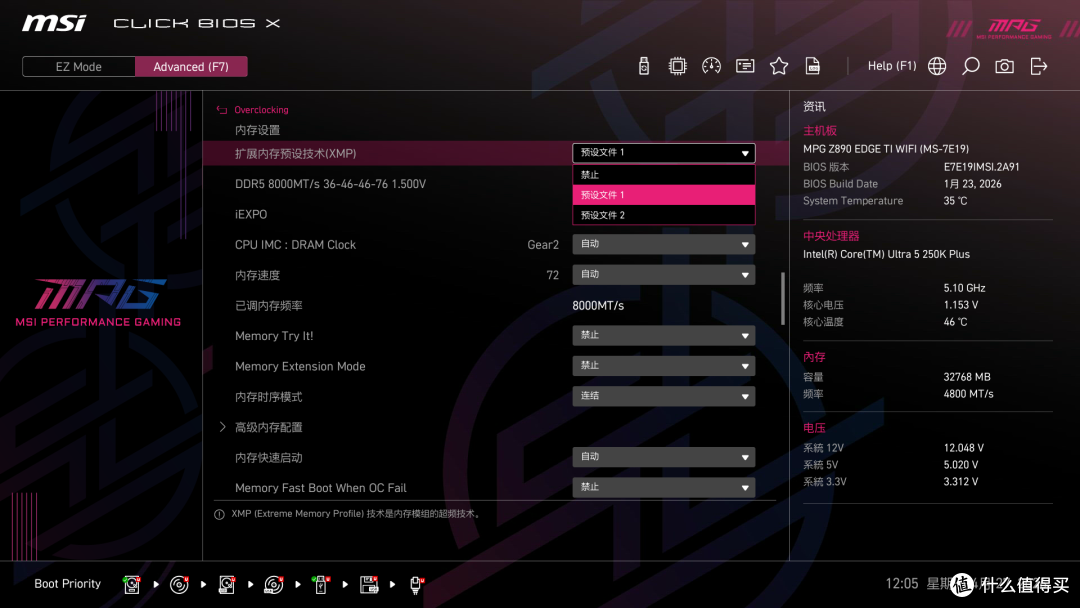
Task: Click the 内存速度 value 72
Action: click(x=552, y=275)
